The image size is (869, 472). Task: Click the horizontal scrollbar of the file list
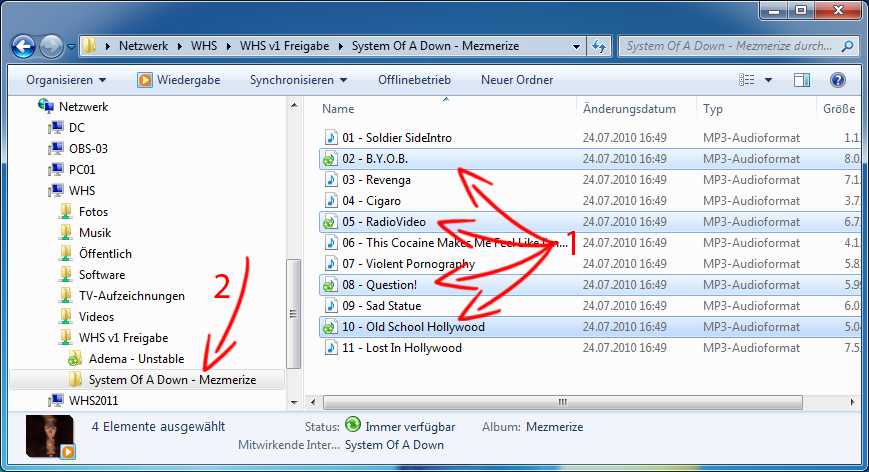pyautogui.click(x=563, y=402)
